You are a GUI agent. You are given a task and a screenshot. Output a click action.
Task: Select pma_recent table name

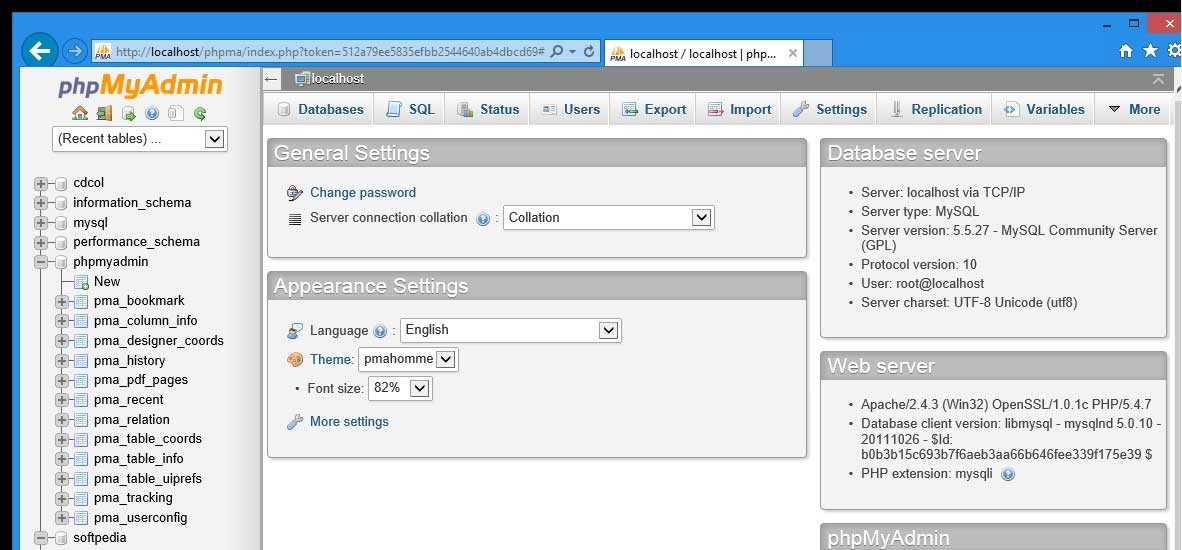[128, 399]
